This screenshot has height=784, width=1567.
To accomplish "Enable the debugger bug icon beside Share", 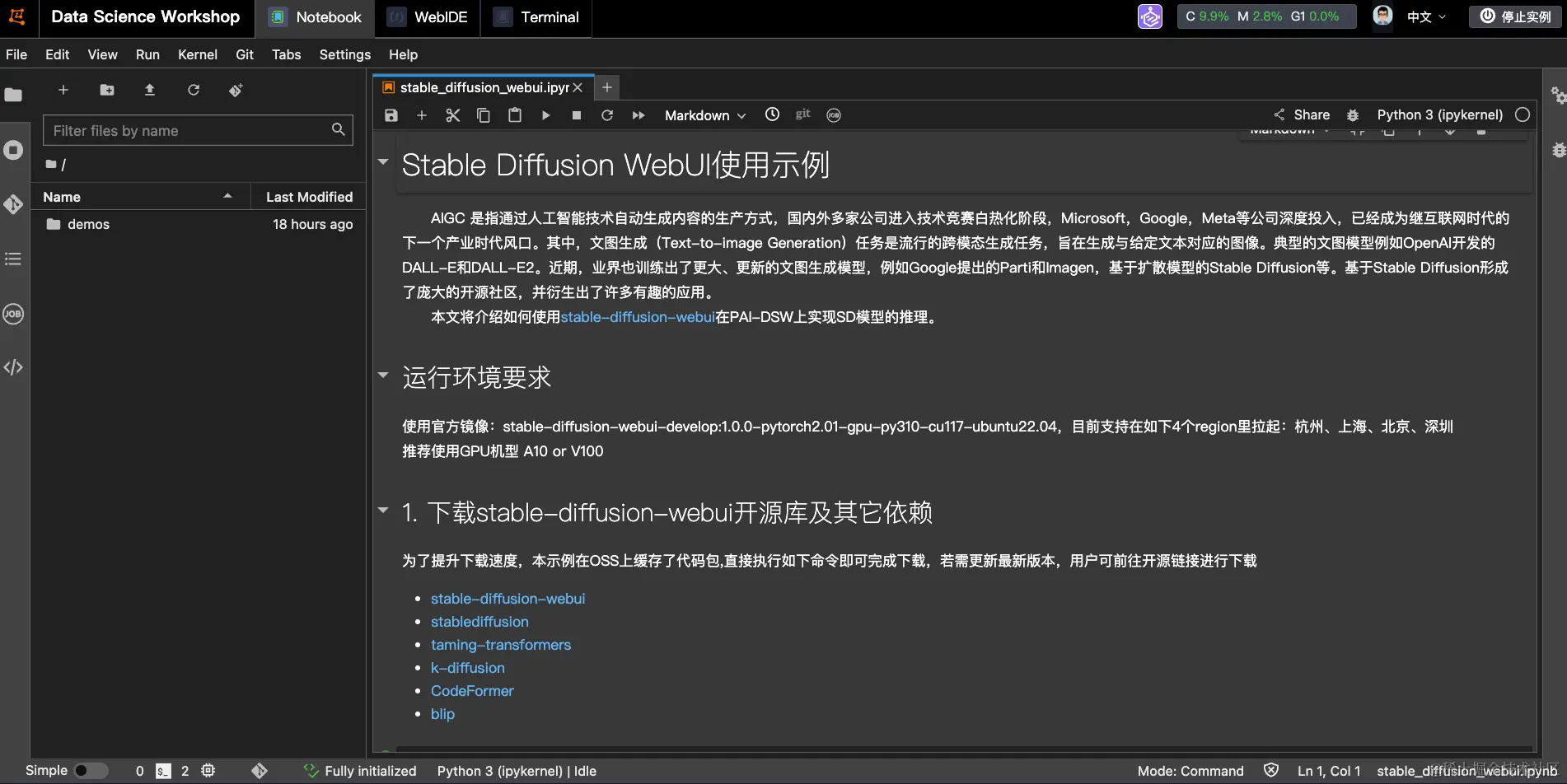I will [x=1353, y=115].
